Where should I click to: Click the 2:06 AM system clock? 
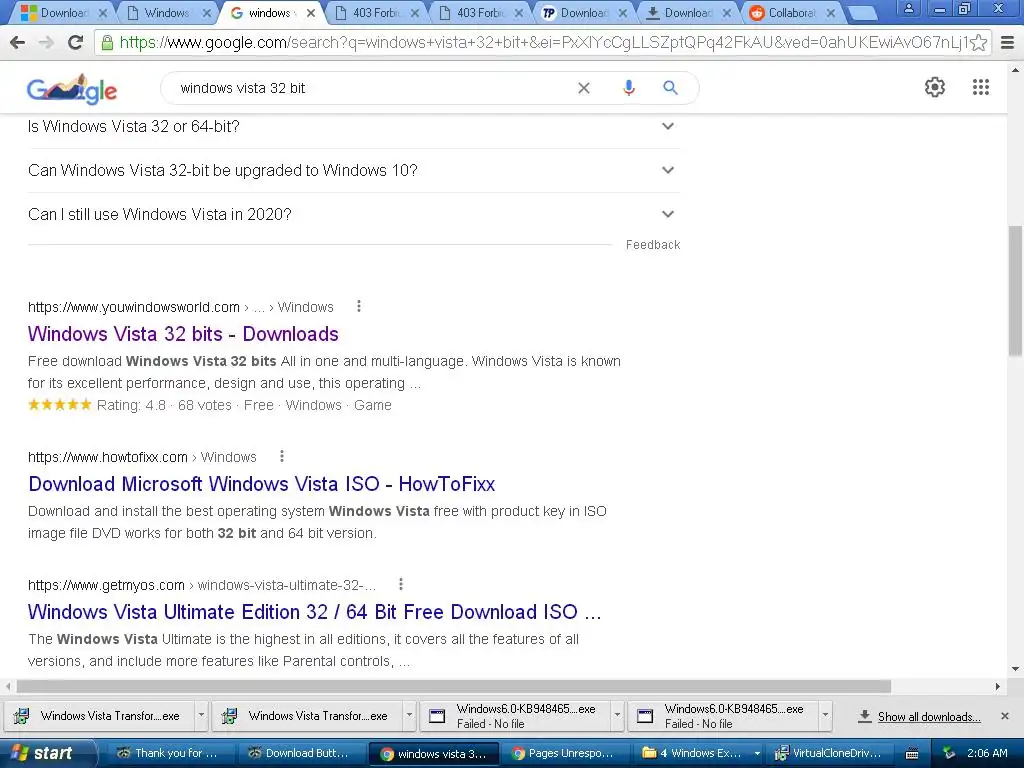pos(987,754)
